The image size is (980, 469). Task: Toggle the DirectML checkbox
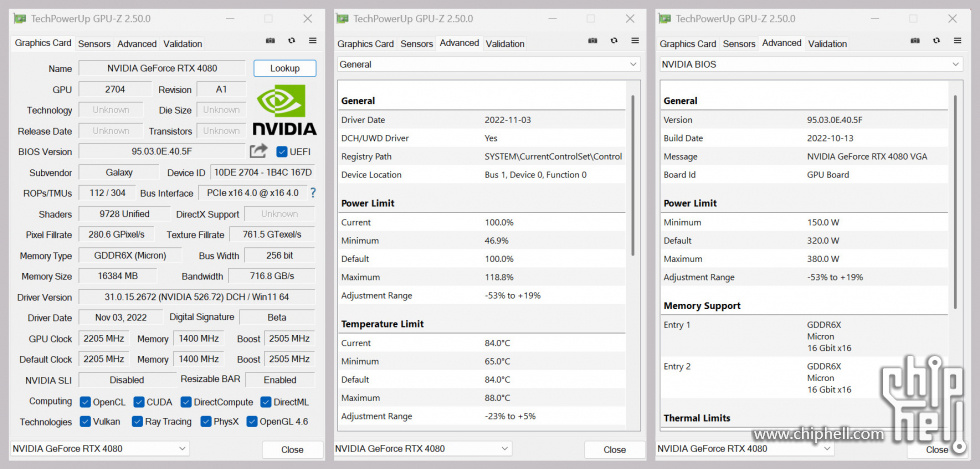point(266,401)
